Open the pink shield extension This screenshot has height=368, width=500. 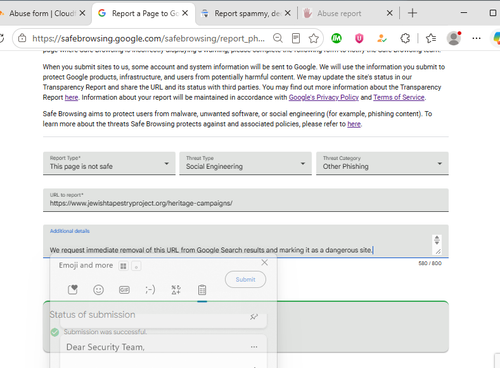pos(359,38)
